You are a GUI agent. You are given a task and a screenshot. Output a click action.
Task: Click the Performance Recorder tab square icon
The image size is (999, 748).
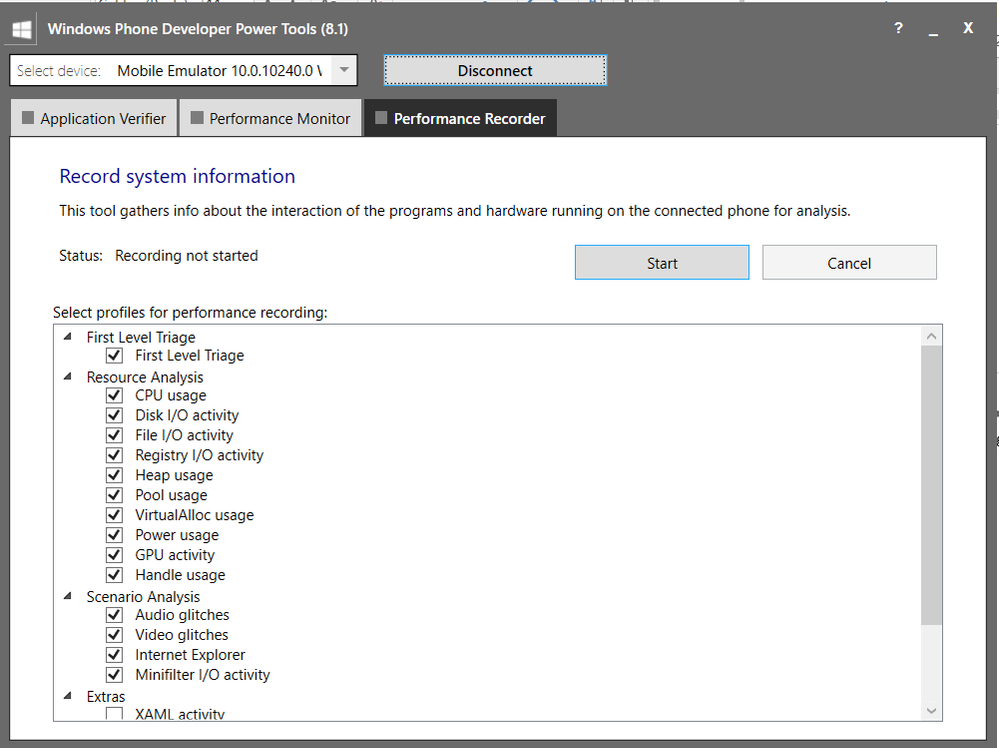click(x=381, y=118)
